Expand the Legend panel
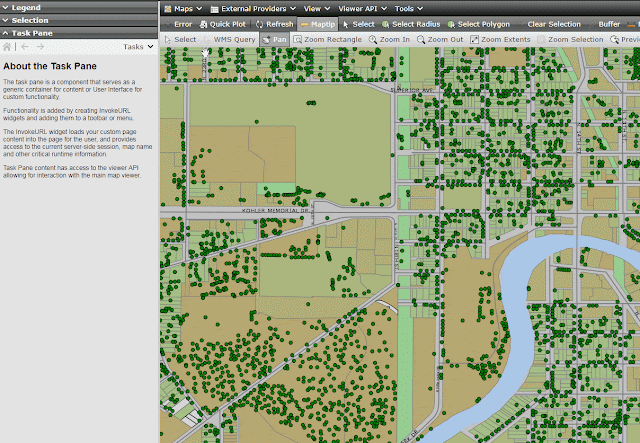Image resolution: width=640 pixels, height=443 pixels. [x=79, y=7]
